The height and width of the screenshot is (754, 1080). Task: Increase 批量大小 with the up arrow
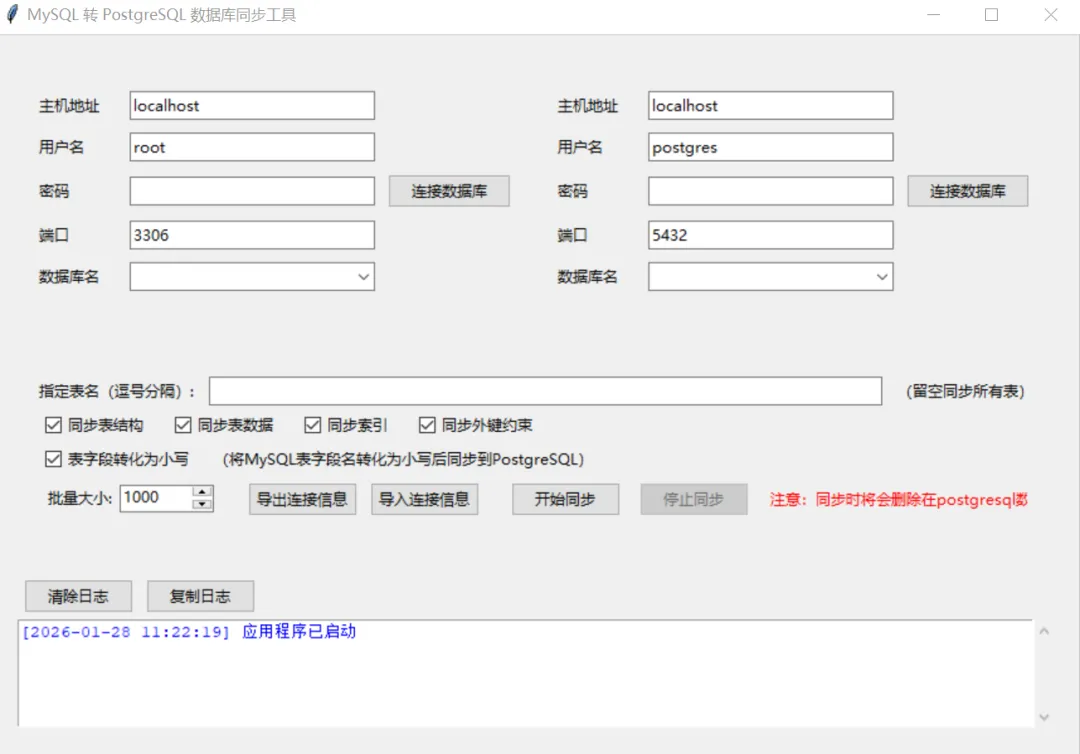click(202, 492)
